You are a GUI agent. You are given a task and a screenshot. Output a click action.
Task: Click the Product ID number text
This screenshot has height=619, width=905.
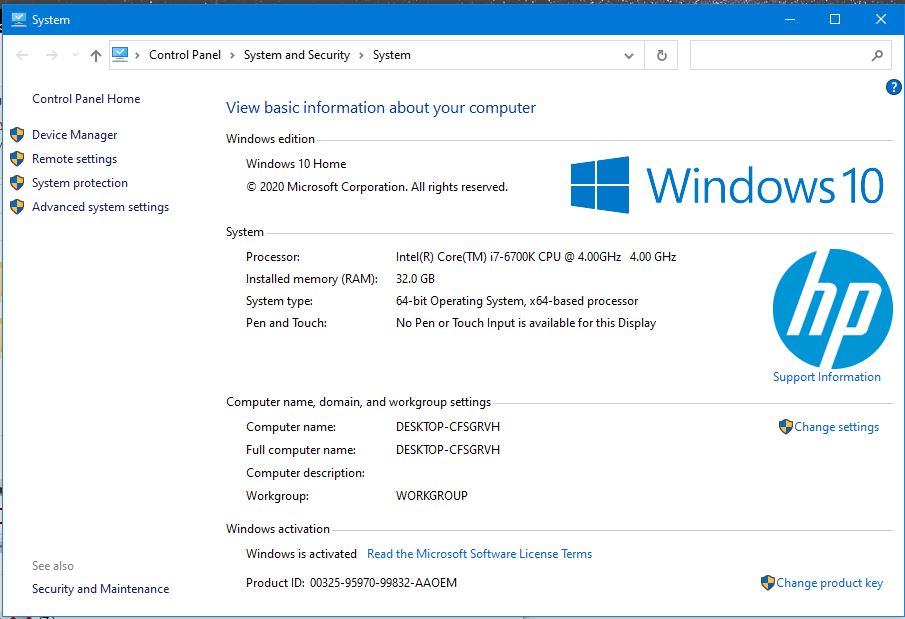(x=383, y=583)
